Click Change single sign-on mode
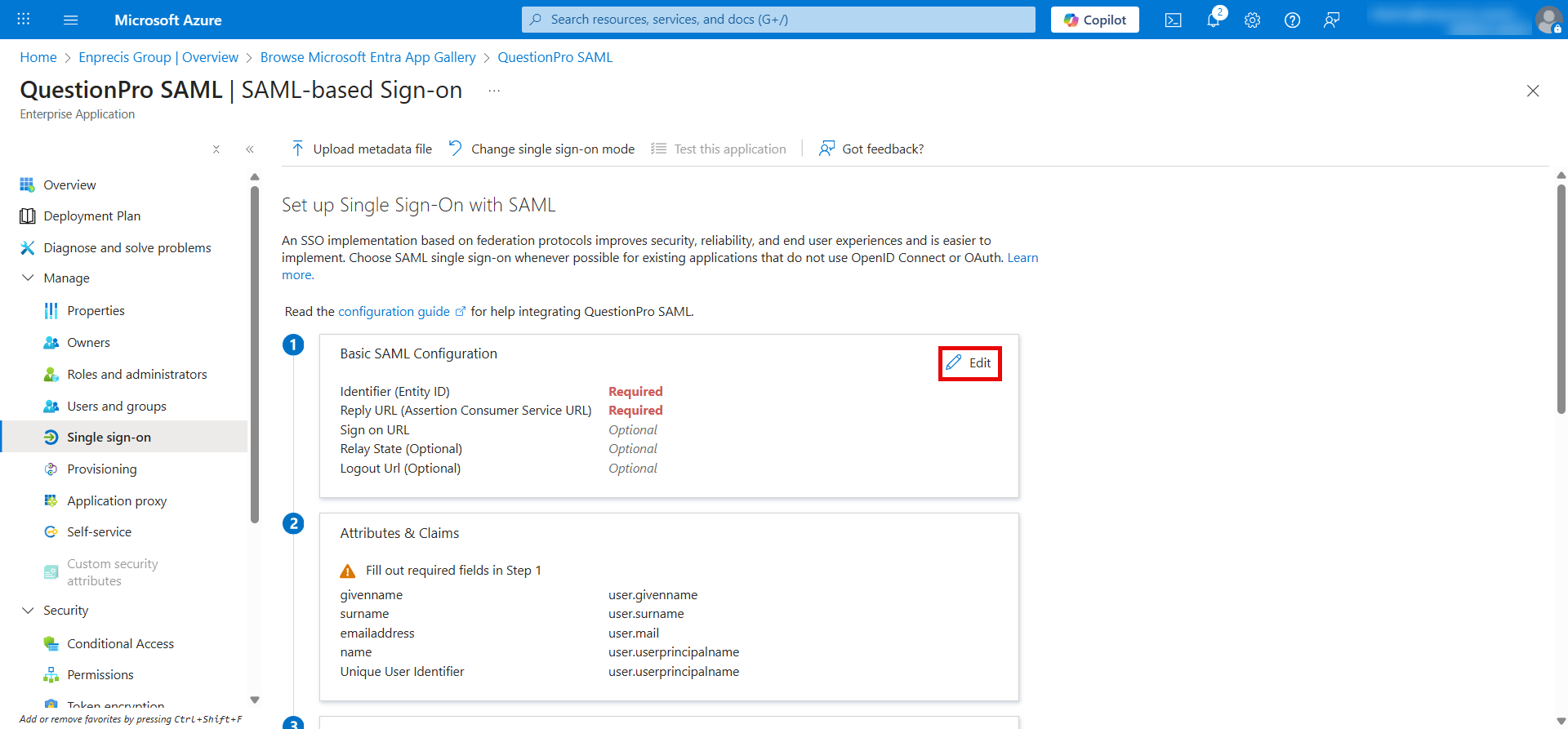1568x729 pixels. [541, 149]
